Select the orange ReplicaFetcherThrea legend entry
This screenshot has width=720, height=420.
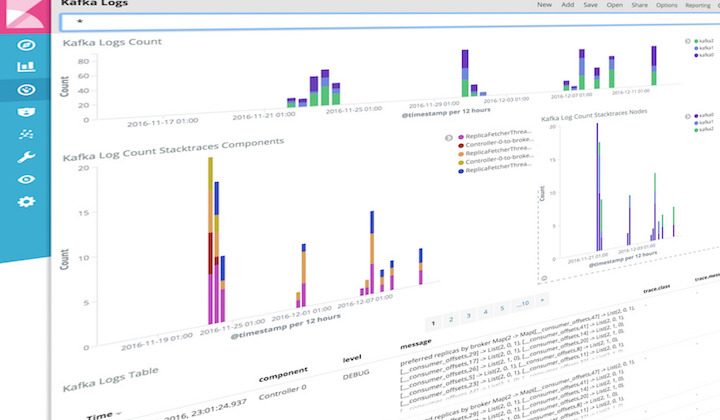pos(495,152)
